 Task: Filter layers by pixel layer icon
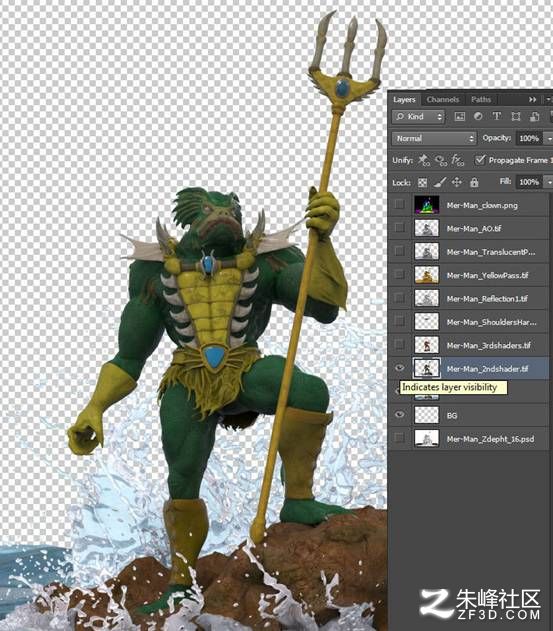click(459, 117)
